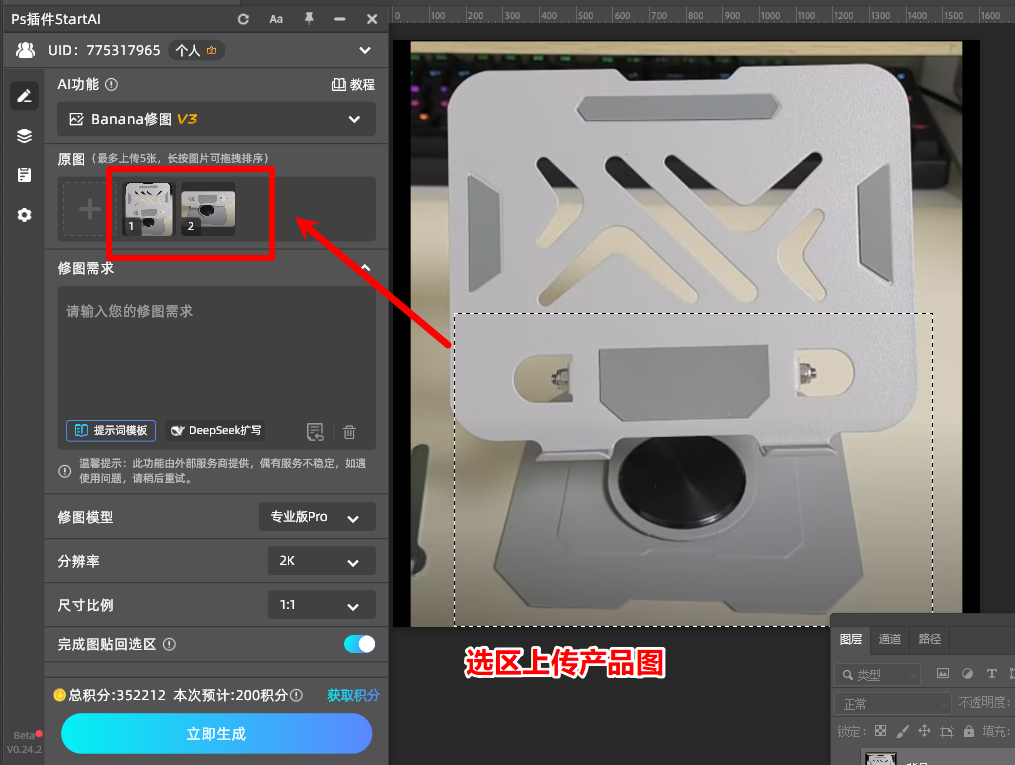Click the plus box to add a source image
Image resolution: width=1015 pixels, height=765 pixels.
pos(89,209)
